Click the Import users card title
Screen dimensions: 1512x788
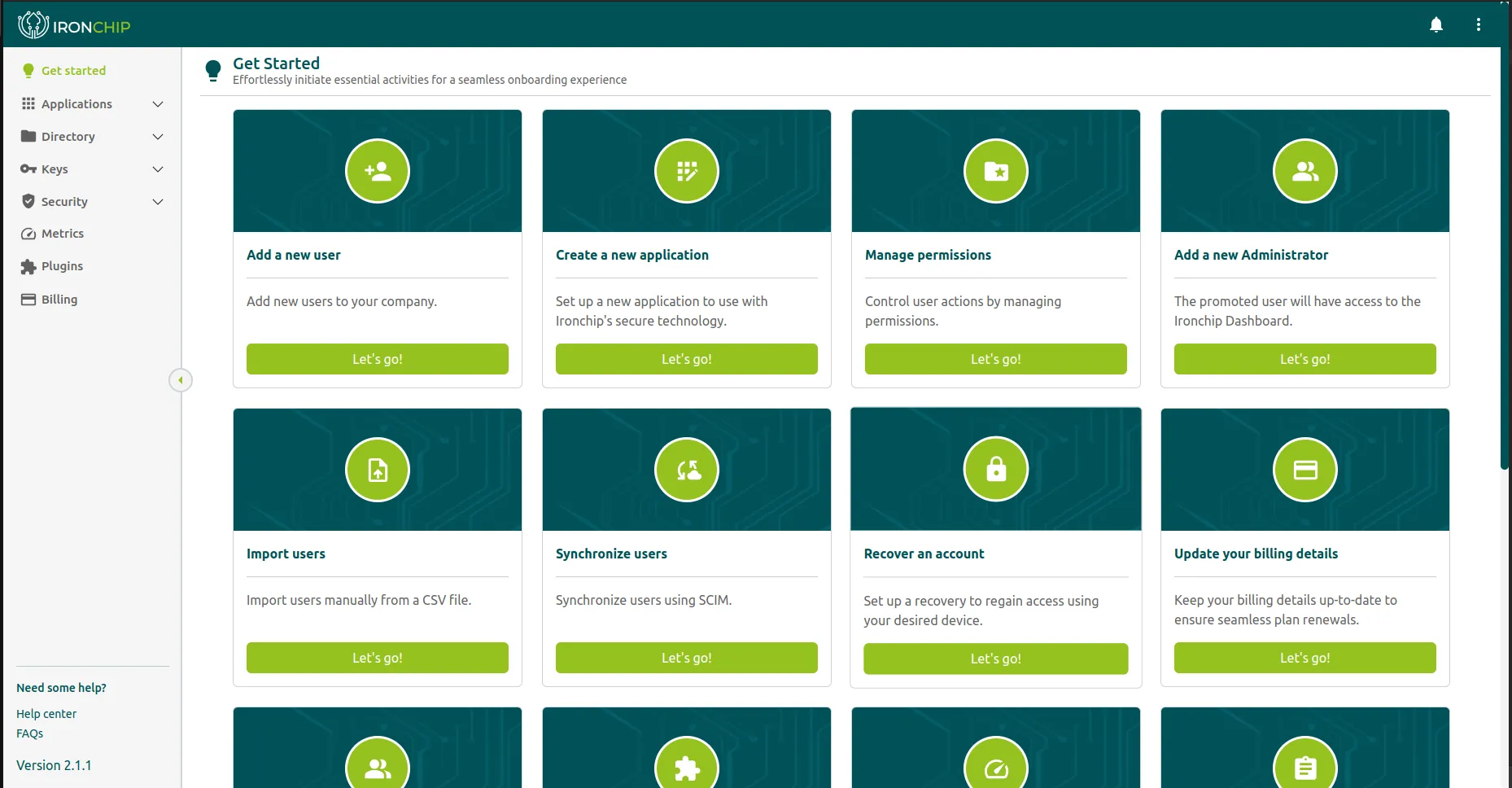point(286,554)
